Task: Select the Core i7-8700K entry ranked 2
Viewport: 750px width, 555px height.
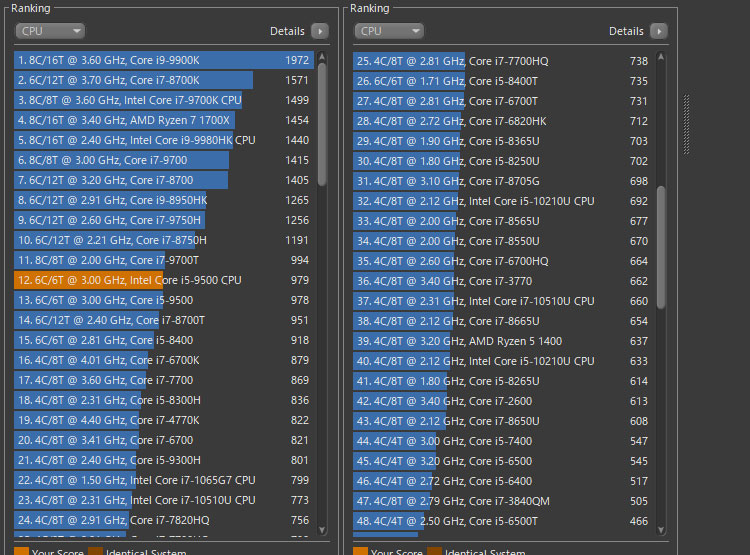Action: click(164, 80)
